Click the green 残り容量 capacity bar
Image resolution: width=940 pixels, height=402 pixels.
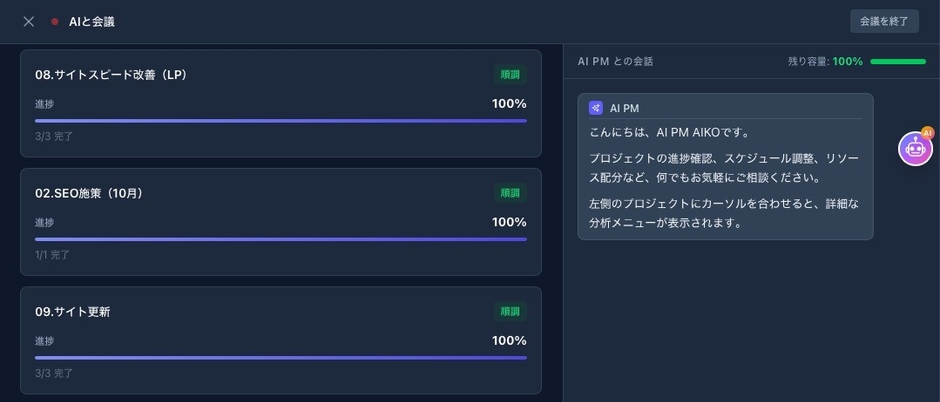click(x=897, y=62)
